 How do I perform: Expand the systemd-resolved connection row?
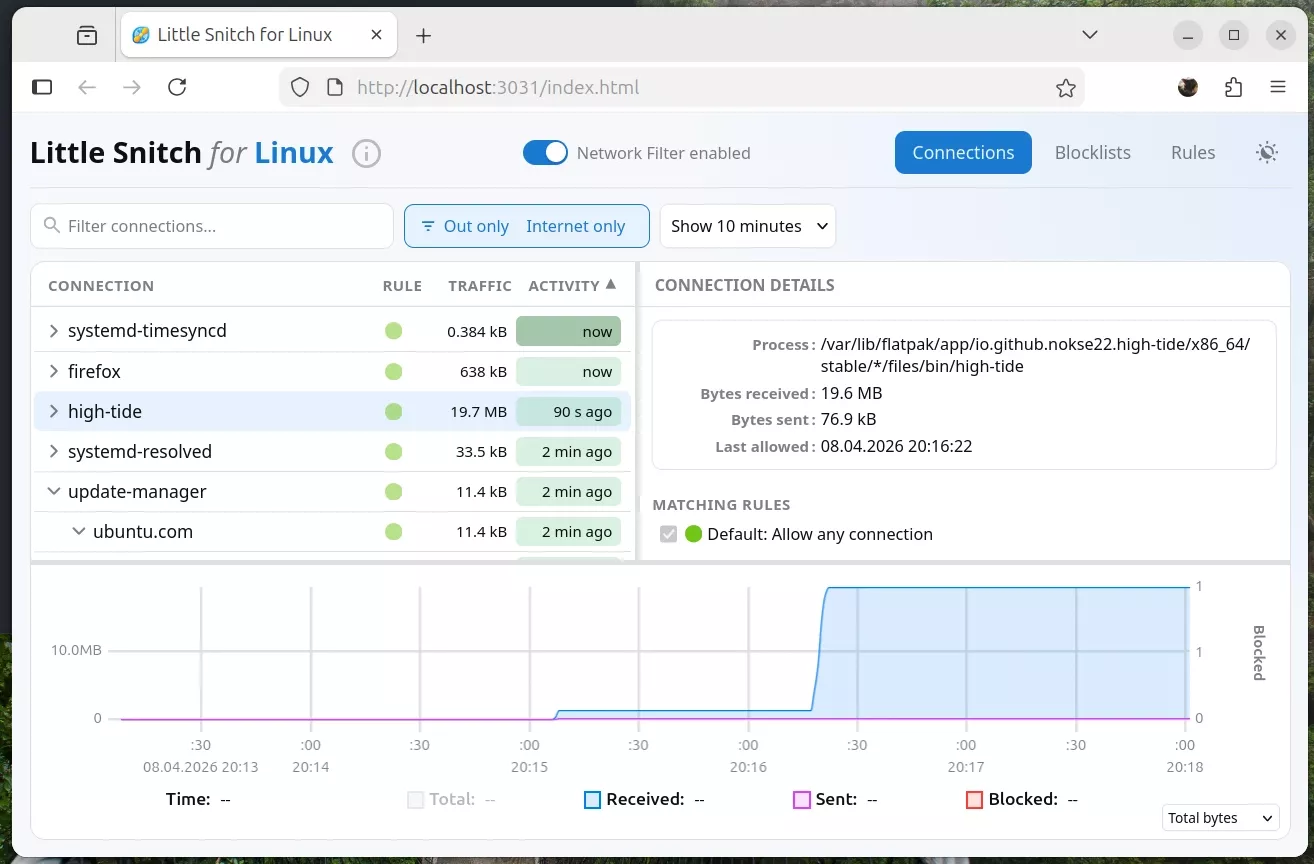[x=54, y=451]
